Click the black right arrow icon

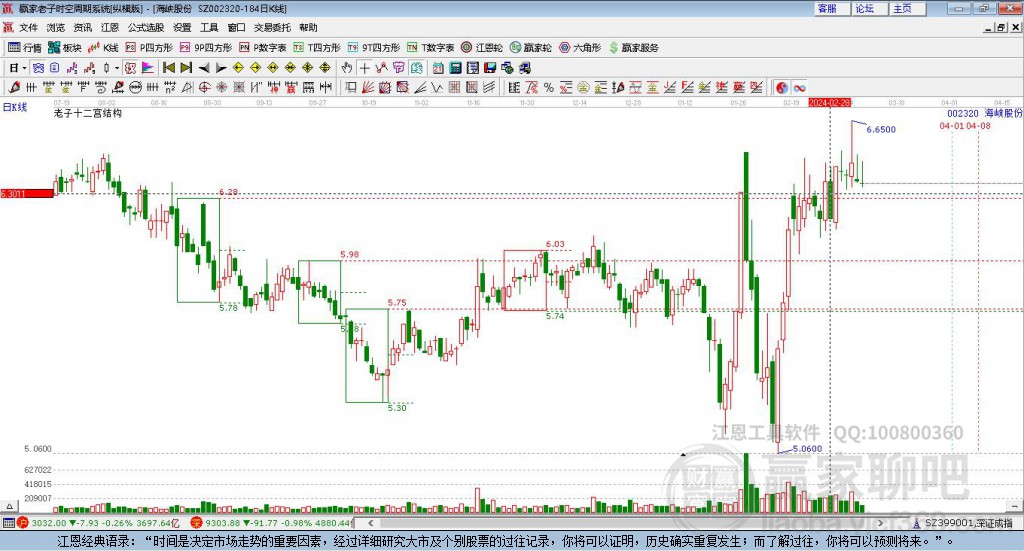pyautogui.click(x=221, y=68)
